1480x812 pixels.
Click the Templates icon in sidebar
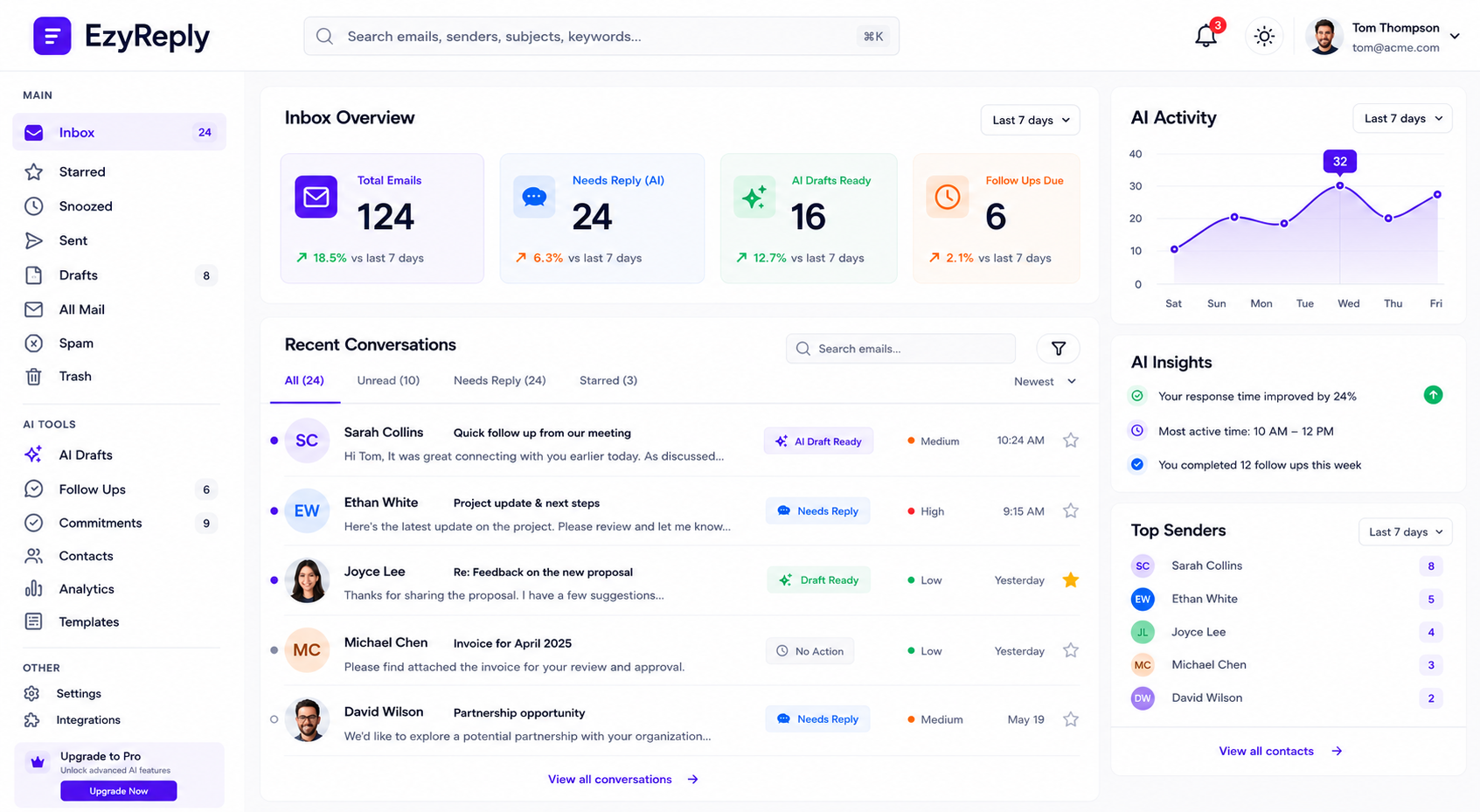(33, 621)
